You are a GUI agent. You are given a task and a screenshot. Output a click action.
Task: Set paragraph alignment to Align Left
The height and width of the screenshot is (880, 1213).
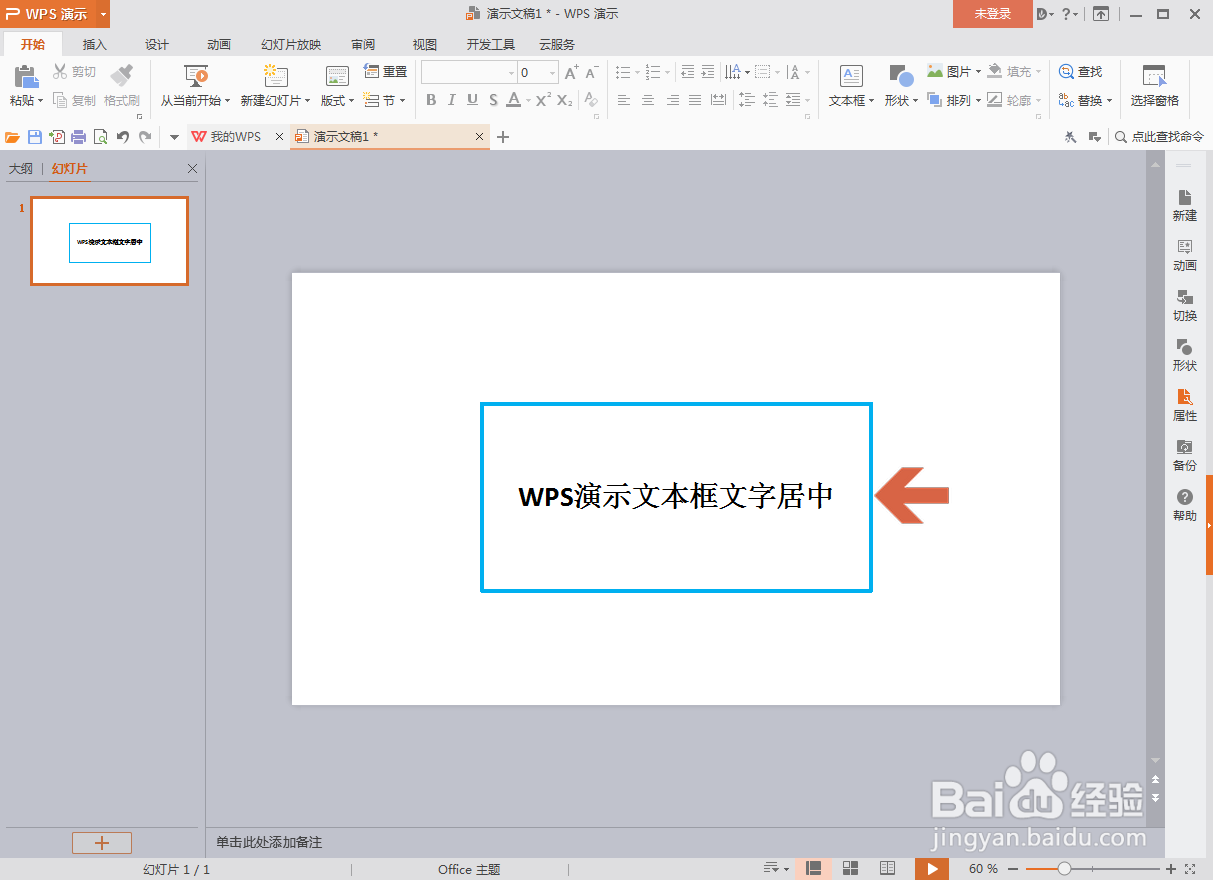click(624, 100)
